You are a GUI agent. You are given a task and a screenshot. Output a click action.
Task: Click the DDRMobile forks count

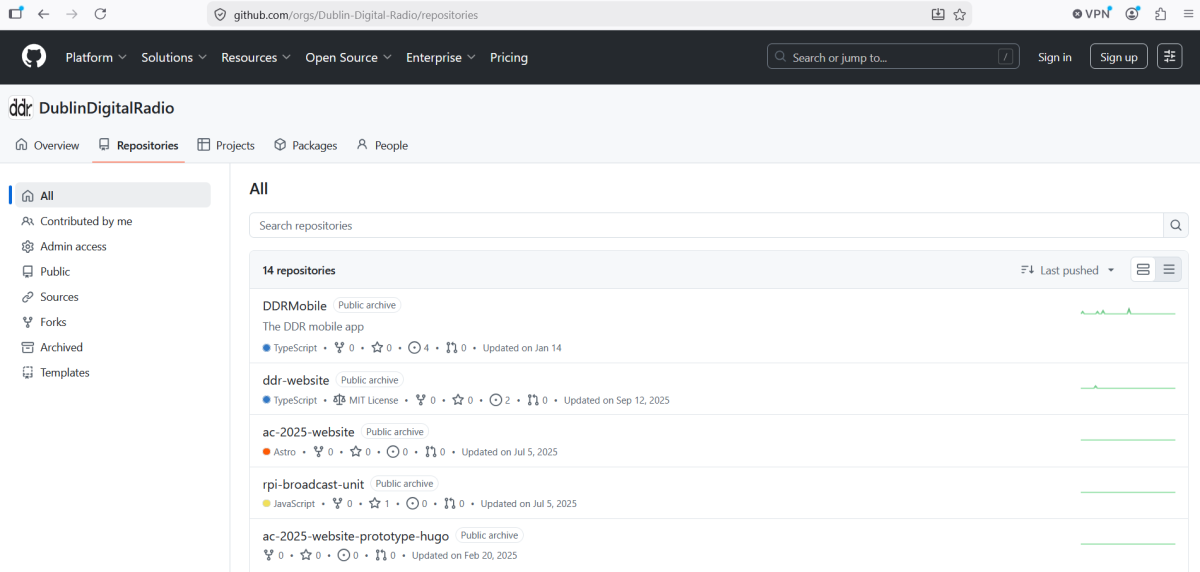click(344, 348)
